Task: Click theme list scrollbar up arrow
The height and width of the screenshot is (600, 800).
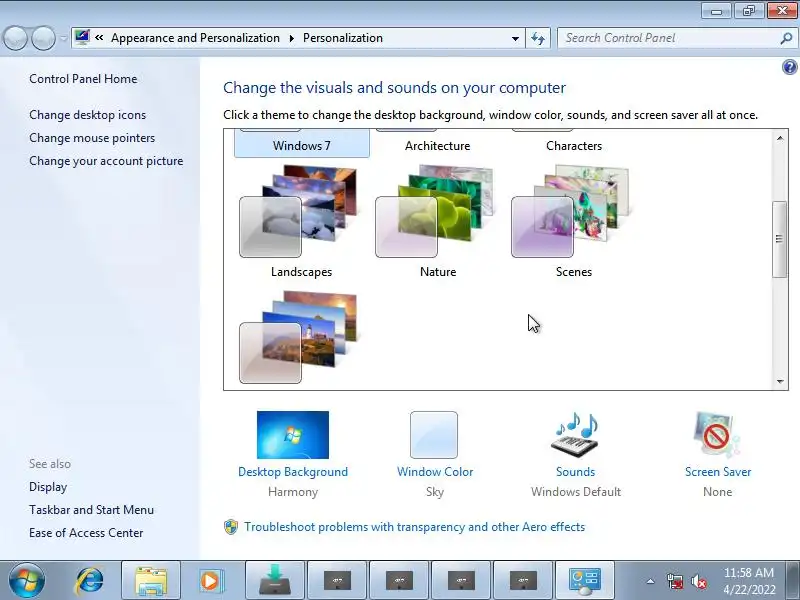Action: [x=780, y=138]
